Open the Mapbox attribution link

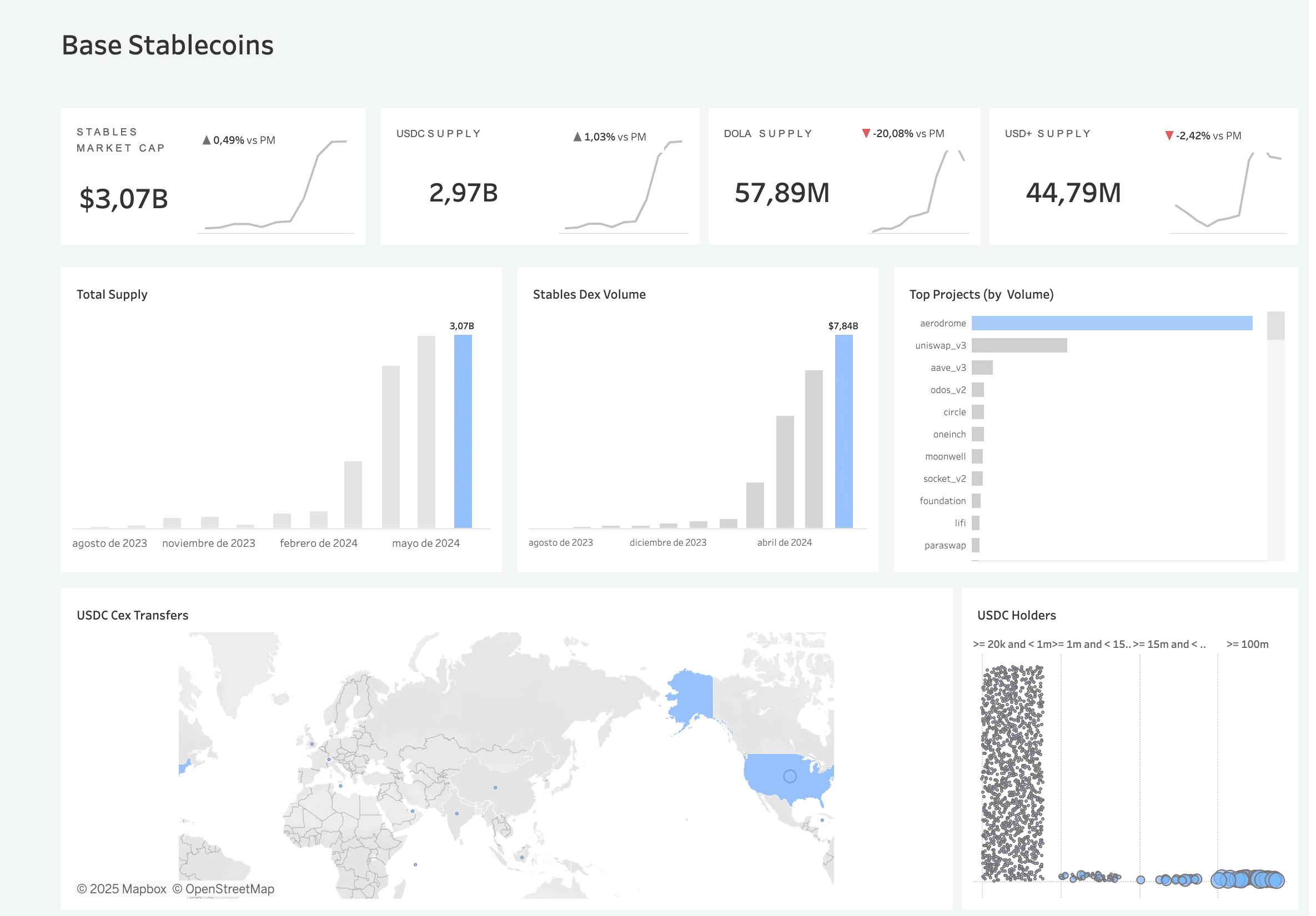(122, 888)
